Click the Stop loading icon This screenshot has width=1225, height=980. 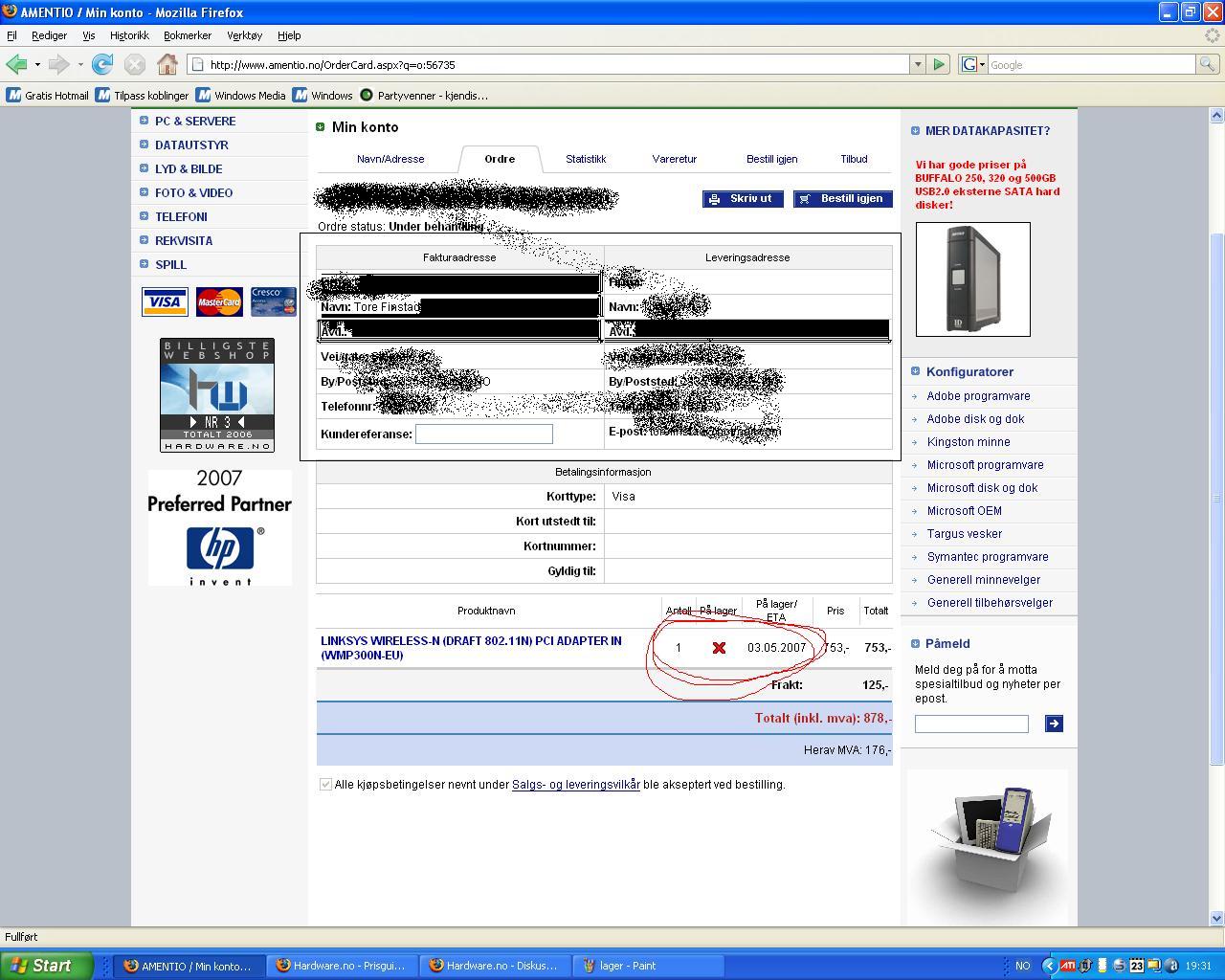(x=135, y=64)
